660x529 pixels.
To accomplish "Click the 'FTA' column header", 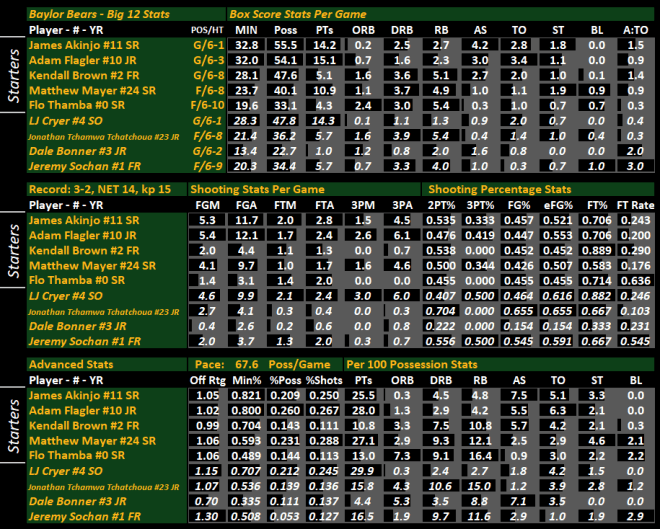I will coord(324,205).
